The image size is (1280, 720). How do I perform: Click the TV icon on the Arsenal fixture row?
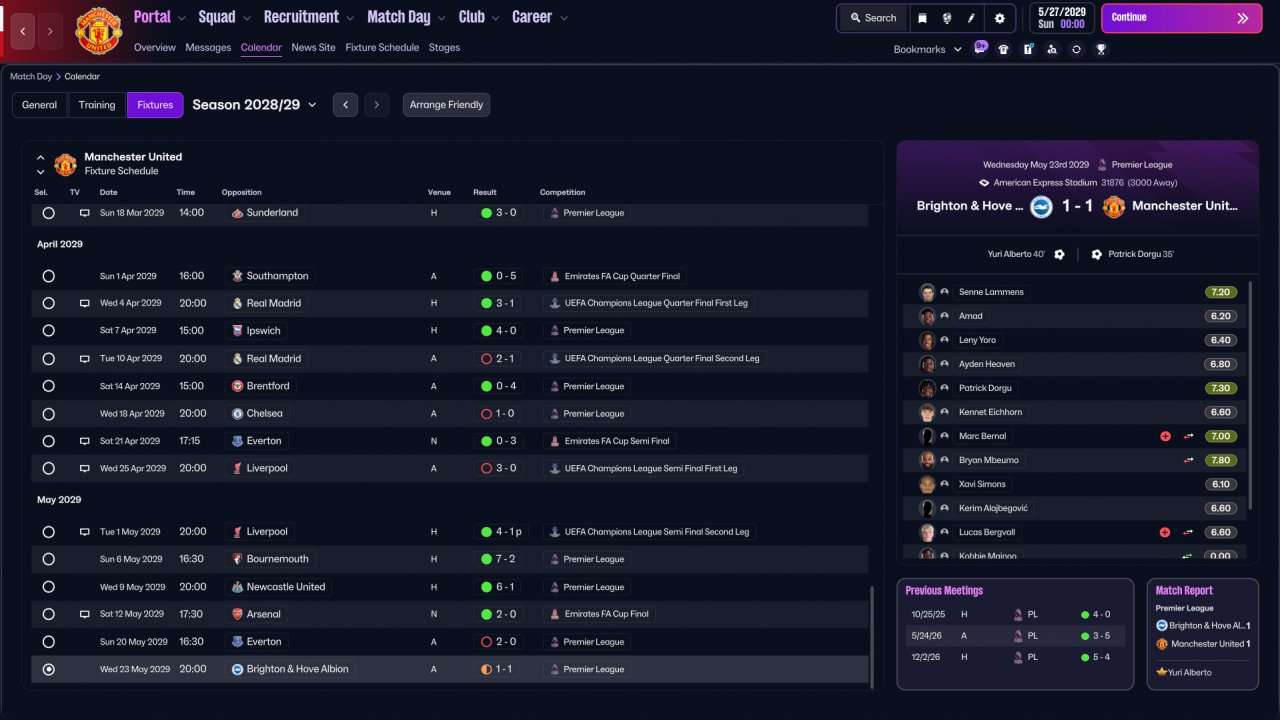[85, 614]
